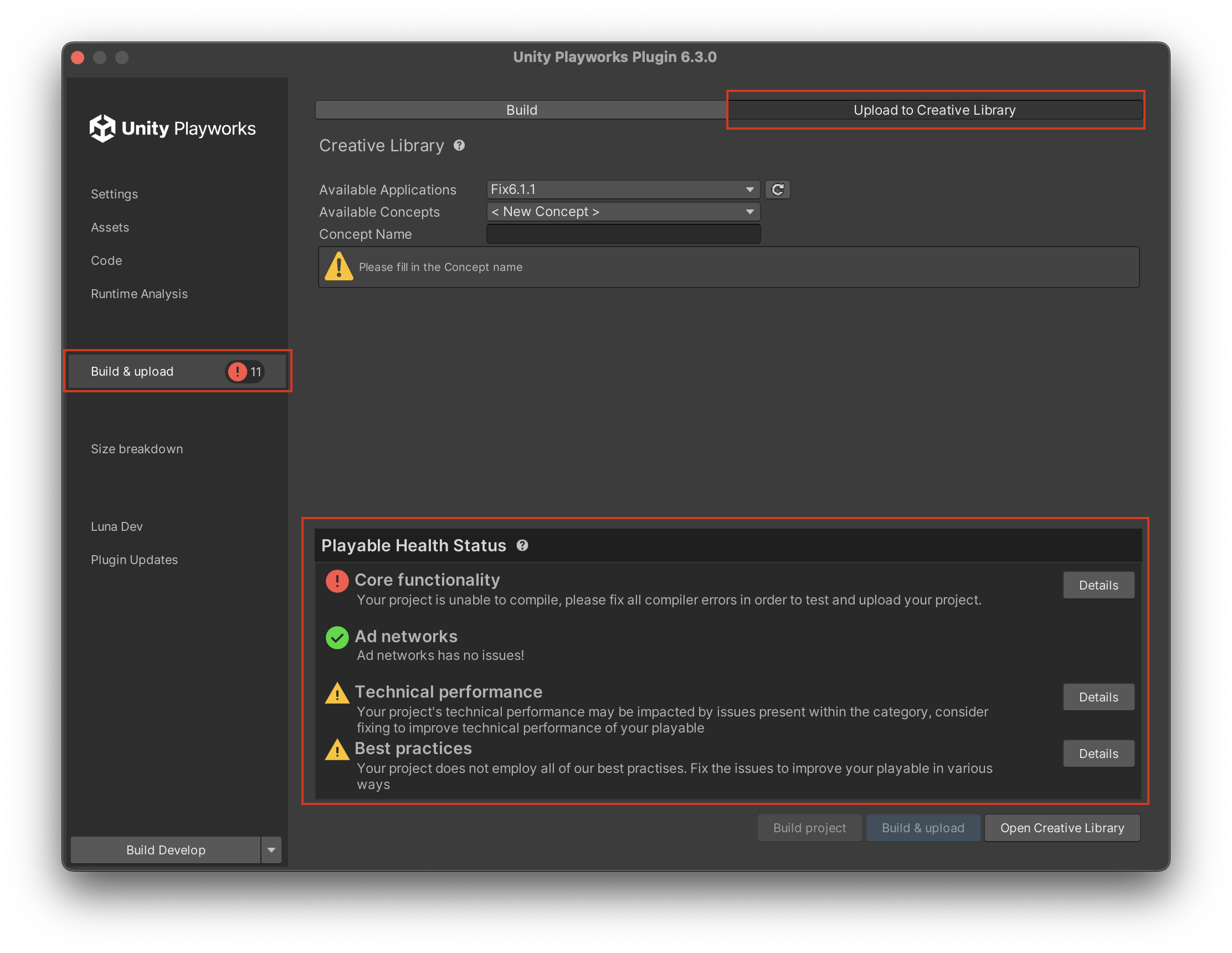This screenshot has height=953, width=1232.
Task: Click Technical performance warning triangle
Action: [x=337, y=693]
